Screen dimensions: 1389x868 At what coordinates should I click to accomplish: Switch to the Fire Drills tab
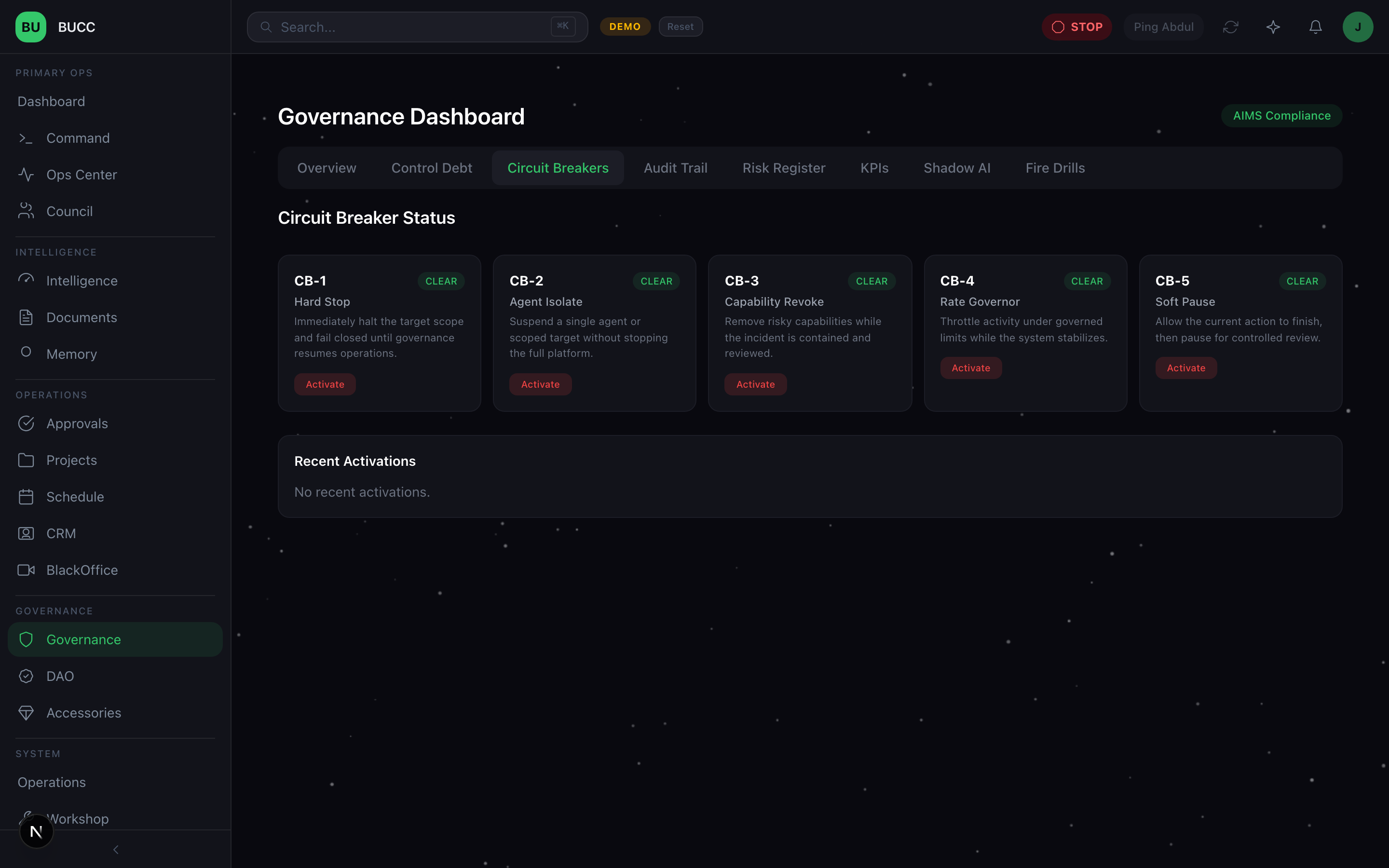(x=1054, y=168)
